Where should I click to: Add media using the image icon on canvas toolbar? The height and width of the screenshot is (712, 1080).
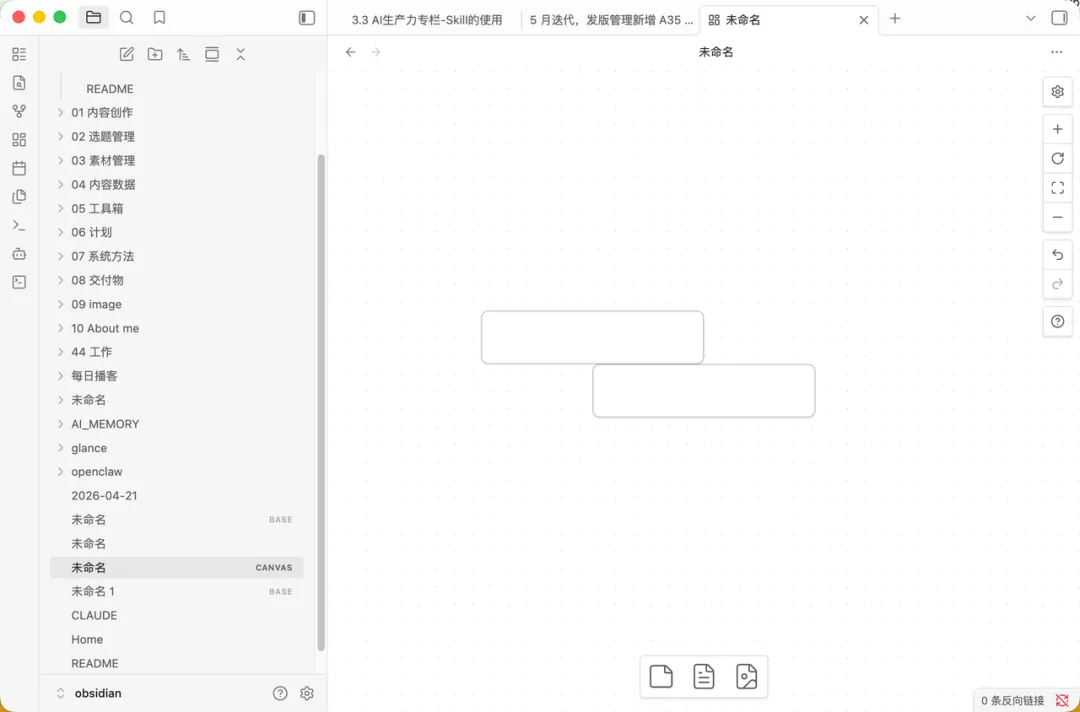[x=747, y=676]
